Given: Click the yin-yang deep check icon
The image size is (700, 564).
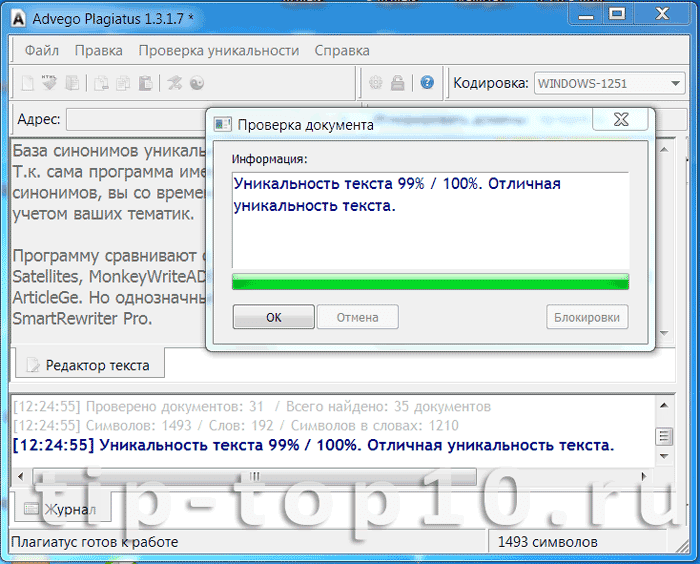Looking at the screenshot, I should [197, 83].
